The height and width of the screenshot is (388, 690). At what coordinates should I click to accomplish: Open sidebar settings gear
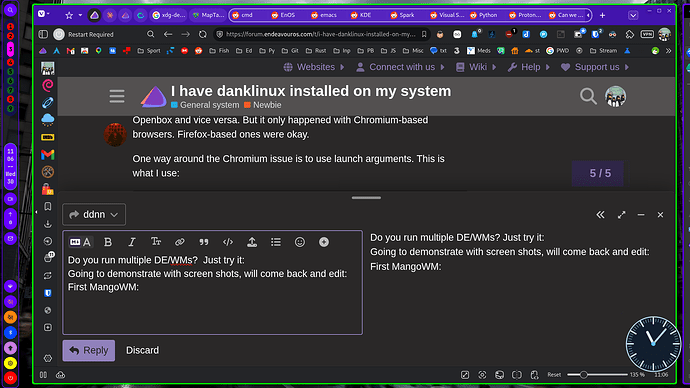pos(48,359)
